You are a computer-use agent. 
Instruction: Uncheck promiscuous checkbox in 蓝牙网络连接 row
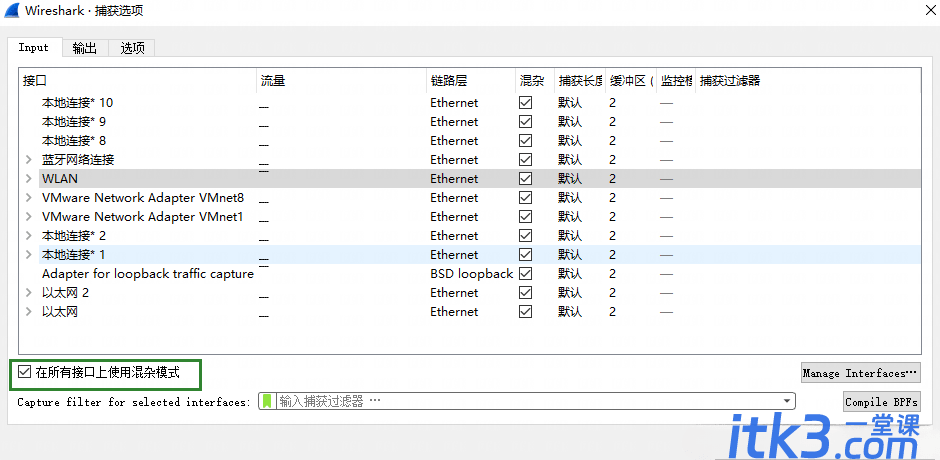coord(526,160)
